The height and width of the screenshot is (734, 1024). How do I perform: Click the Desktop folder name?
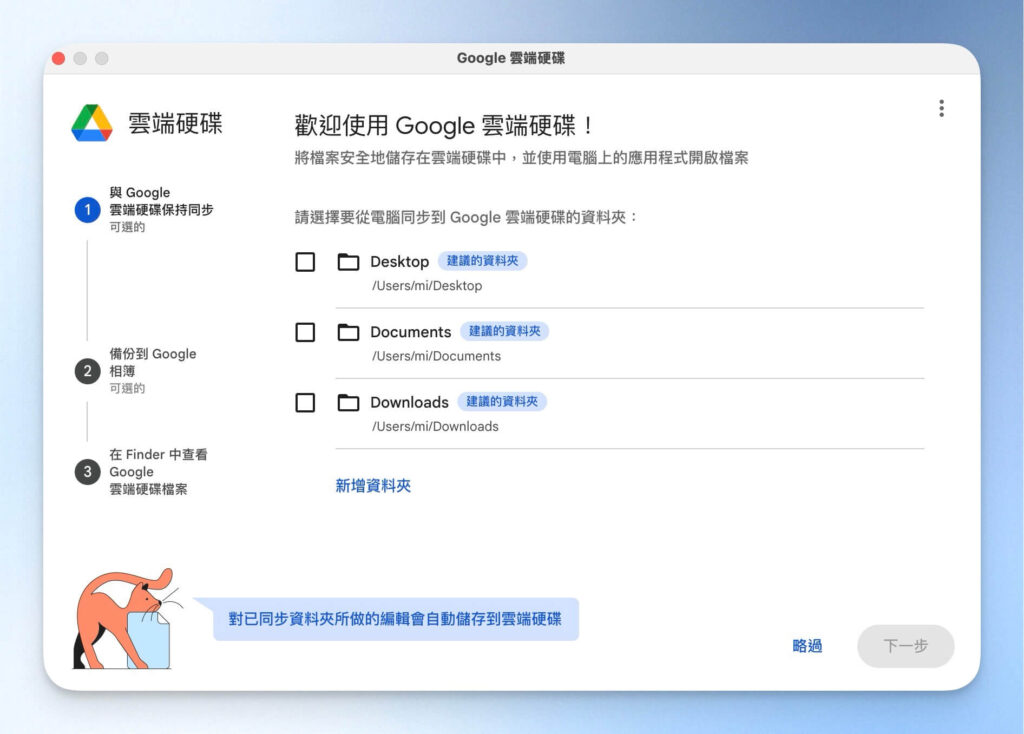pyautogui.click(x=400, y=262)
